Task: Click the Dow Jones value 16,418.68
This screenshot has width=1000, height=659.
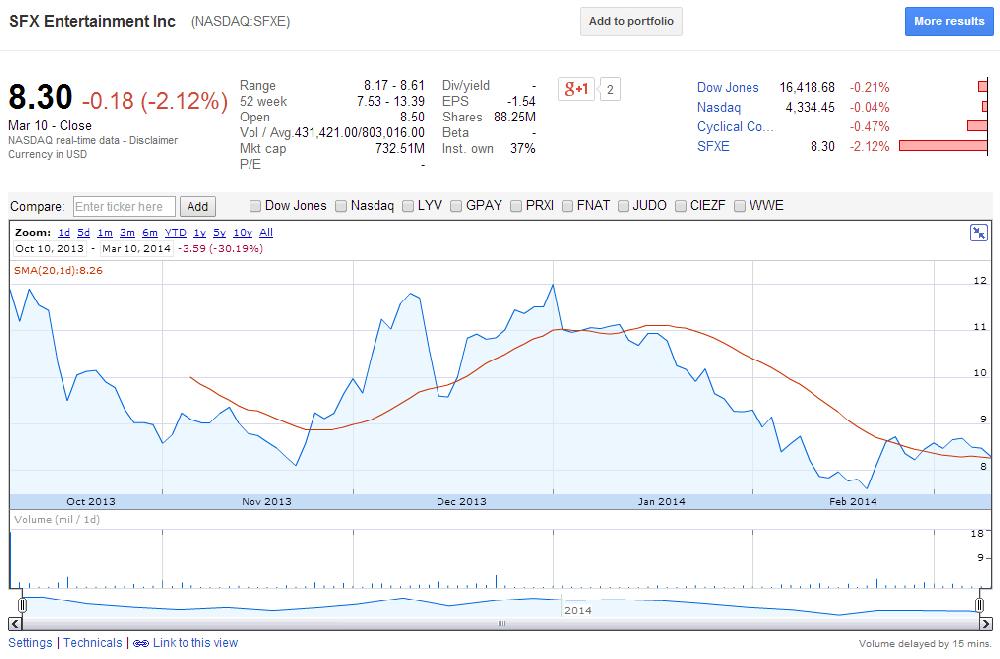Action: 807,87
